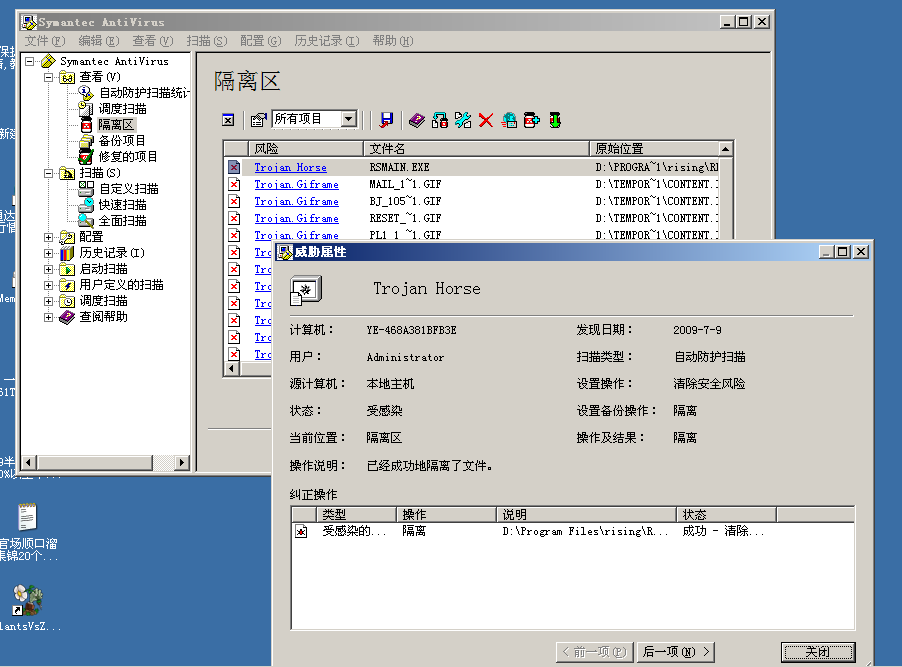Collapse the 扫描(S) tree node

(48, 173)
